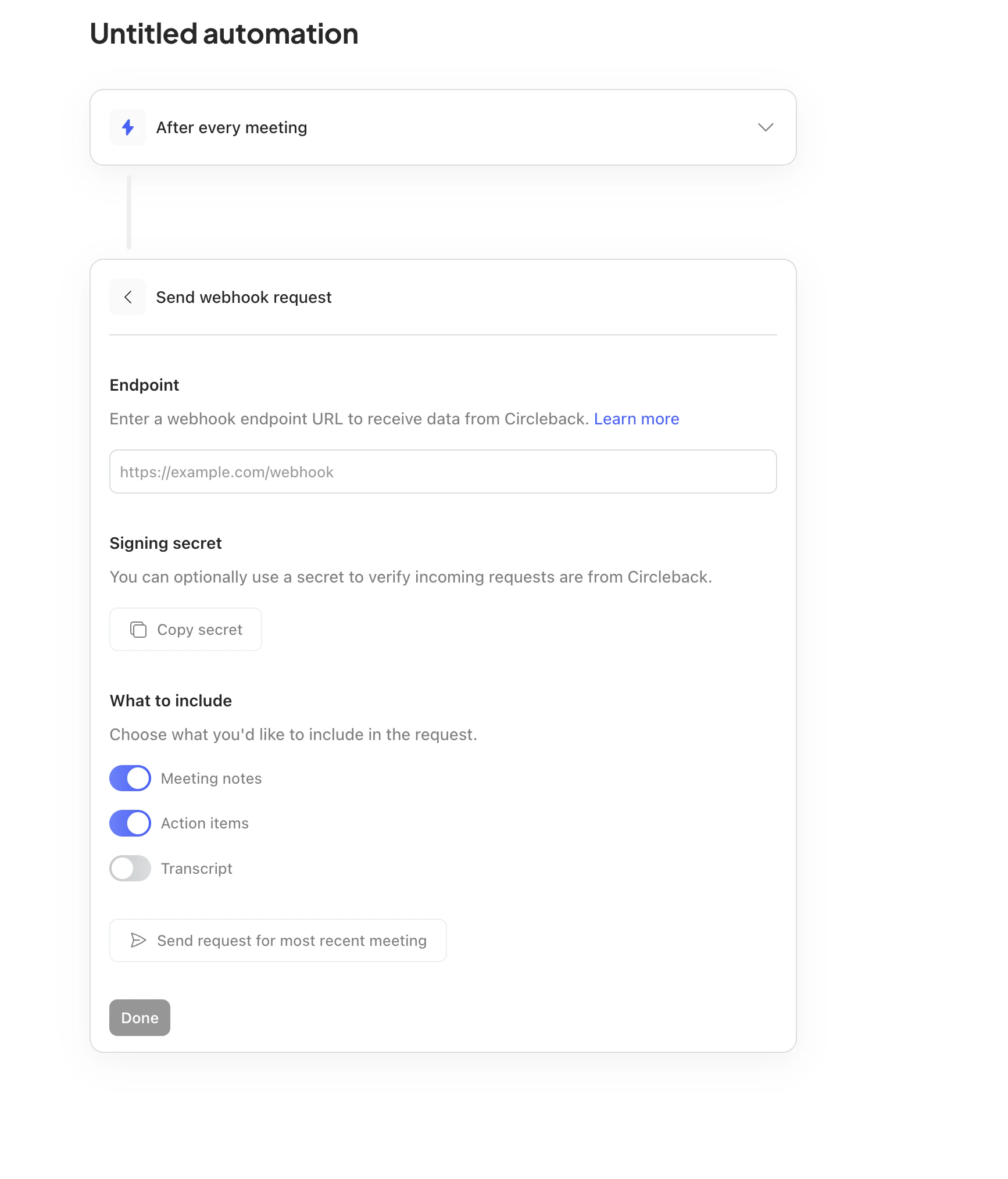Screen dimensions: 1008x1179
Task: Select the Untitled automation title
Action: coord(223,34)
